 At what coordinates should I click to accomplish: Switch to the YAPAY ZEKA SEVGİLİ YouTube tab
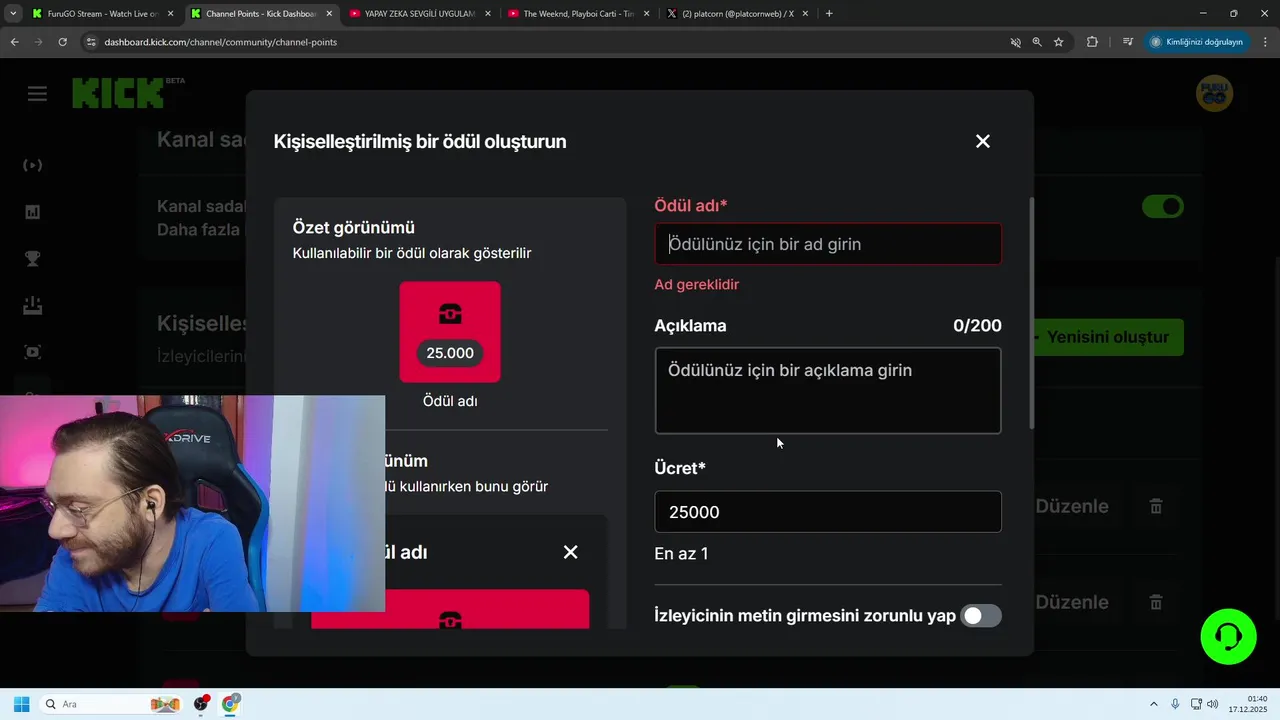(x=420, y=14)
